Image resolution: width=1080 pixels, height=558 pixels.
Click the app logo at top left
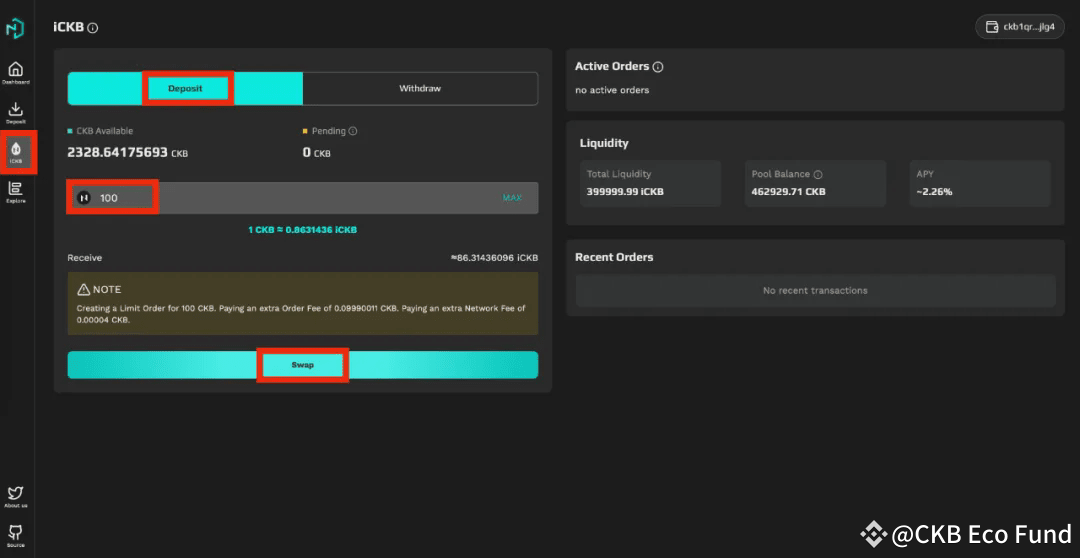[15, 28]
